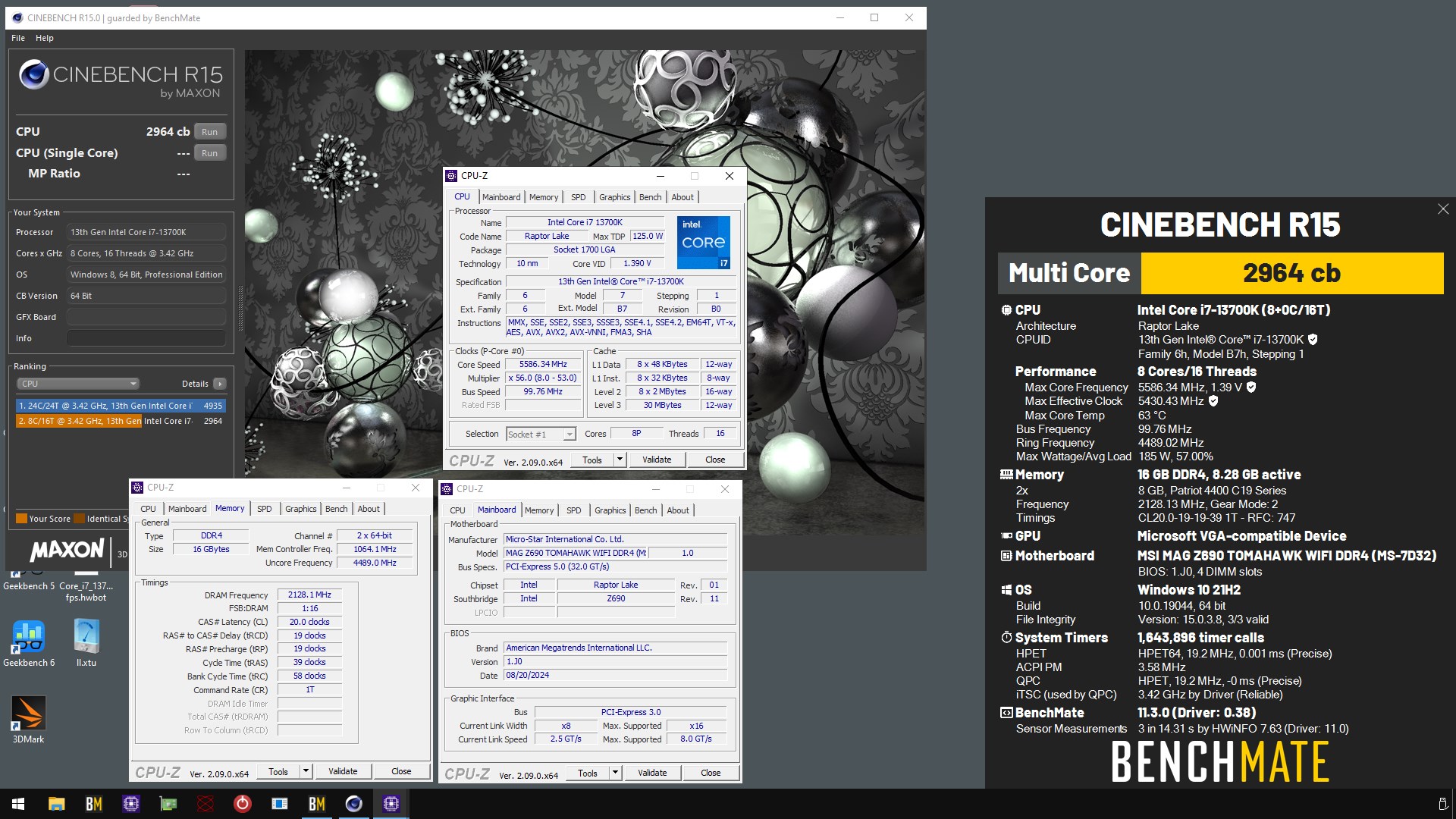Open Tools dropdown arrow in CPU-Z CPU window
Image resolution: width=1456 pixels, height=819 pixels.
coord(620,460)
